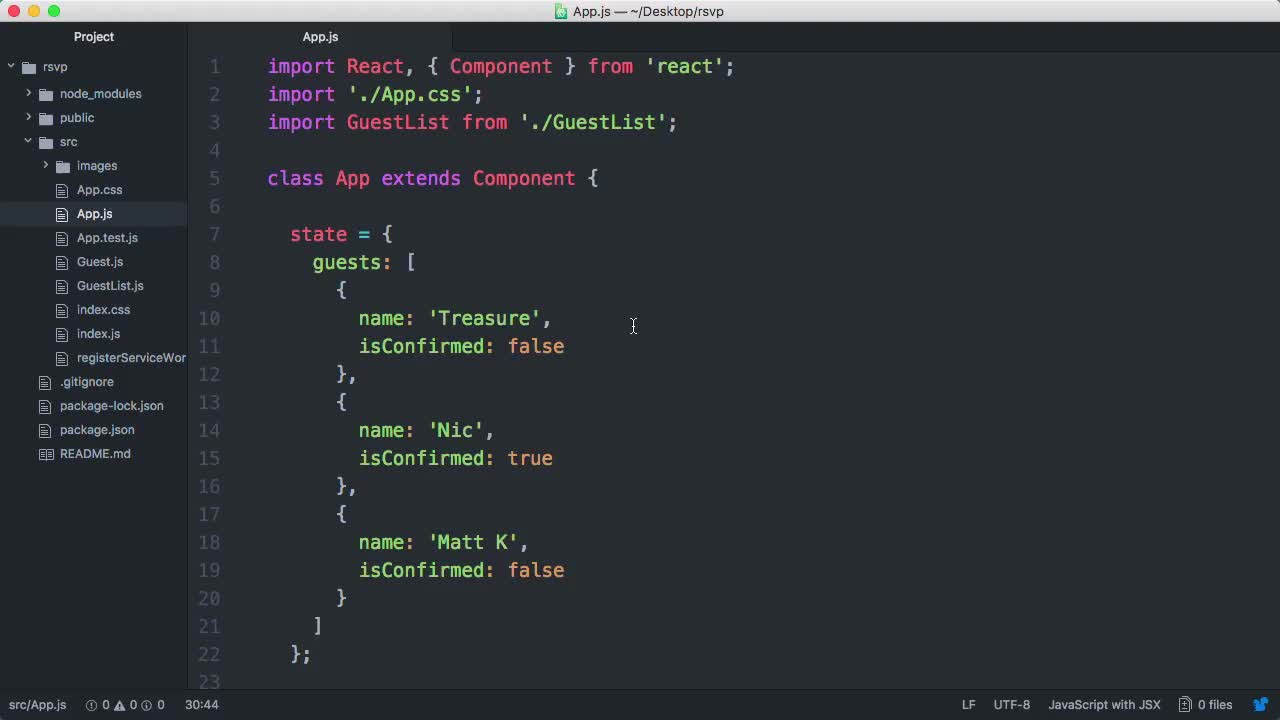Collapse the src folder
The height and width of the screenshot is (720, 1280).
tap(28, 142)
